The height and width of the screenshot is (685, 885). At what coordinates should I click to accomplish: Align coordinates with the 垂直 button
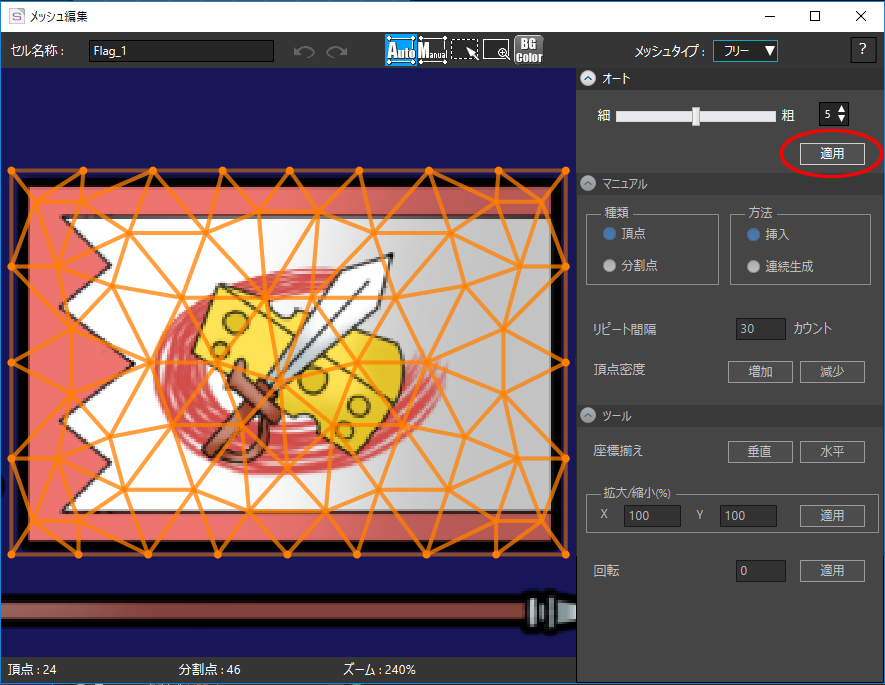pos(760,451)
